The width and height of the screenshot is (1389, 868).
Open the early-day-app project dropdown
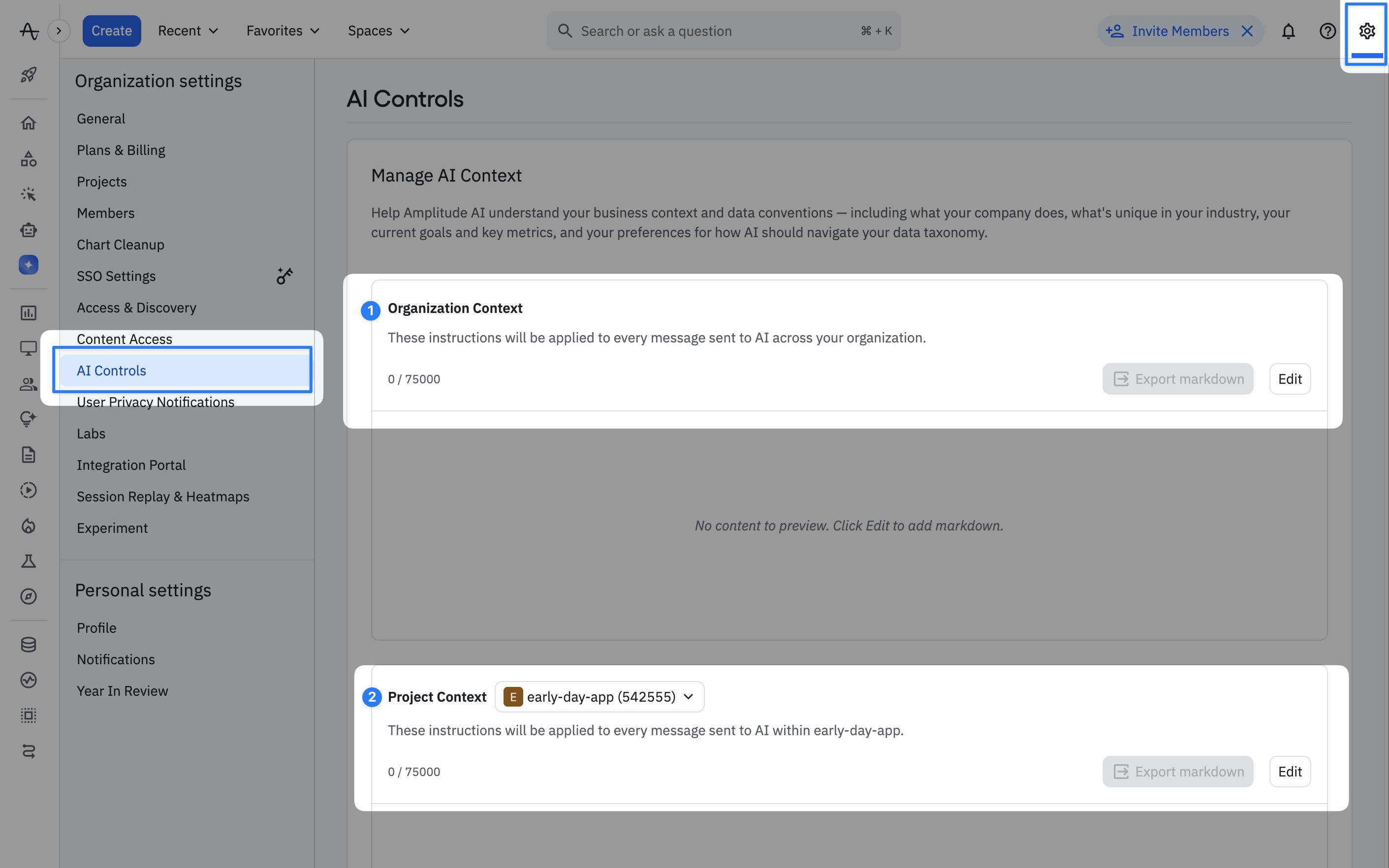click(599, 696)
